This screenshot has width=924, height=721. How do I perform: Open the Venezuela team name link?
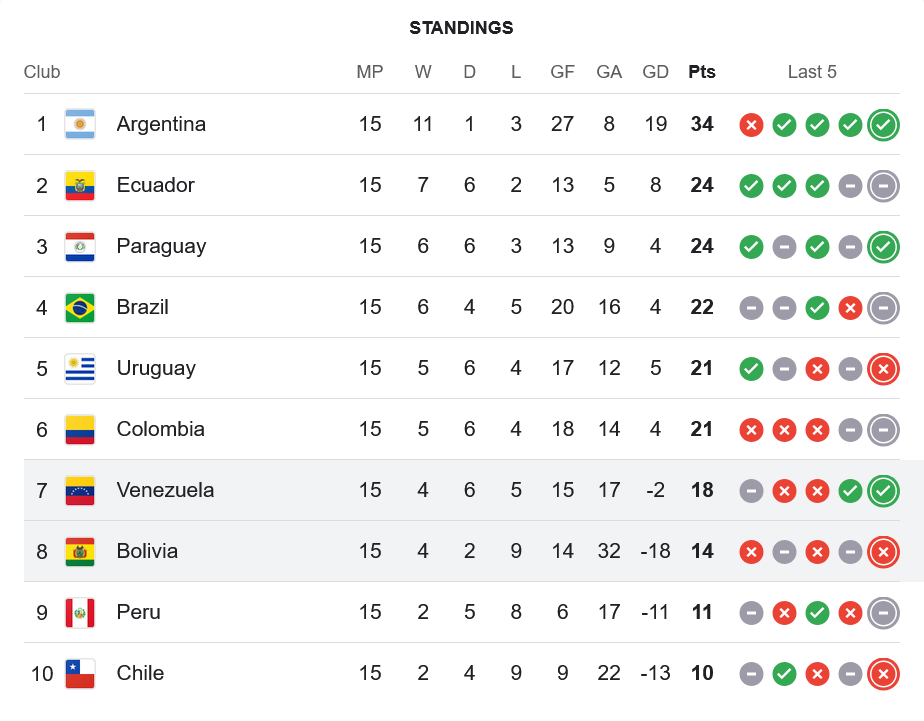click(x=165, y=490)
